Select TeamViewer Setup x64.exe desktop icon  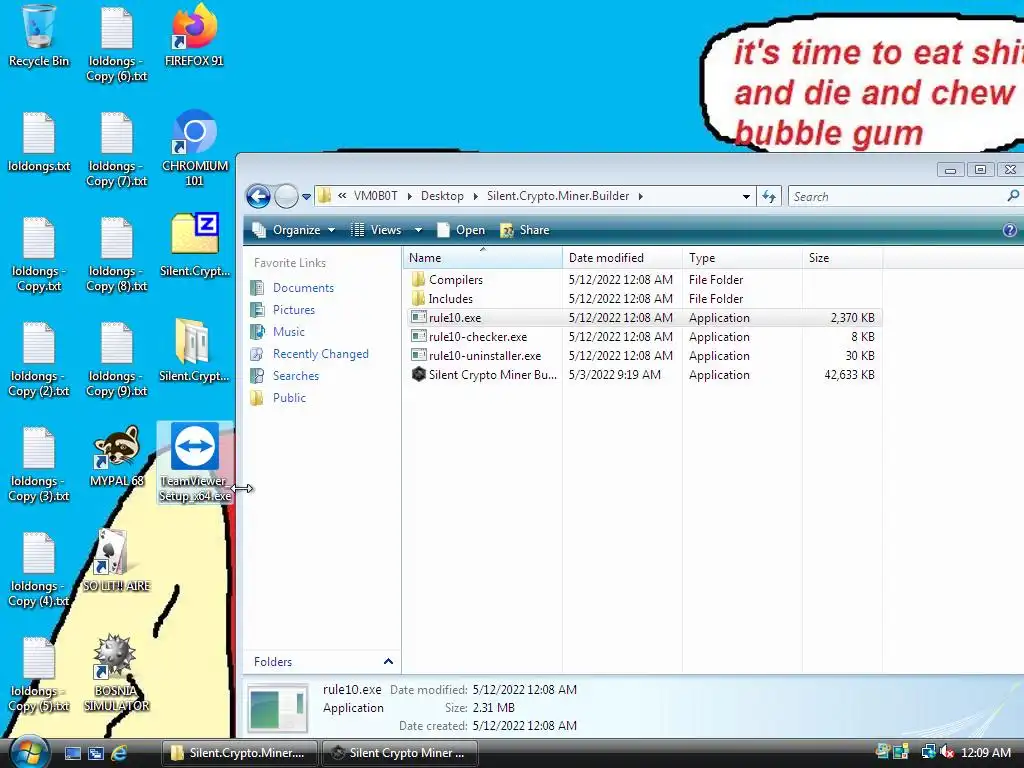point(195,463)
